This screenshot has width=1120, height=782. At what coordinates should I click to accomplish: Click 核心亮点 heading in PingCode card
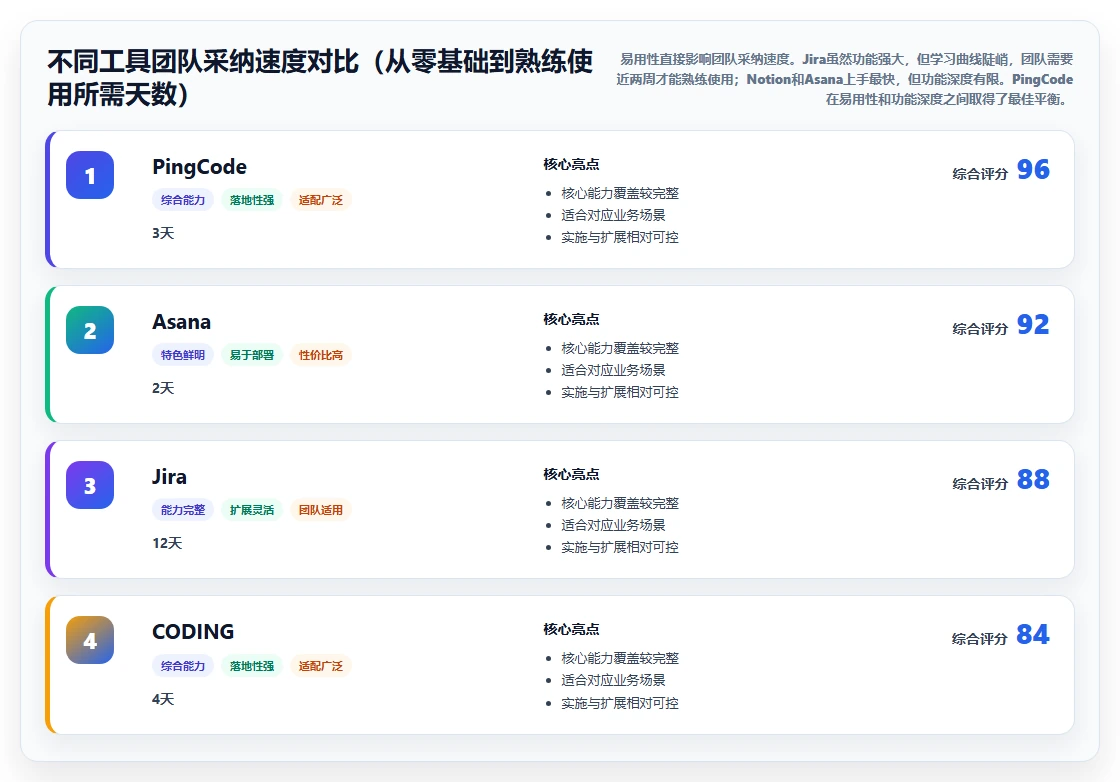[x=571, y=164]
